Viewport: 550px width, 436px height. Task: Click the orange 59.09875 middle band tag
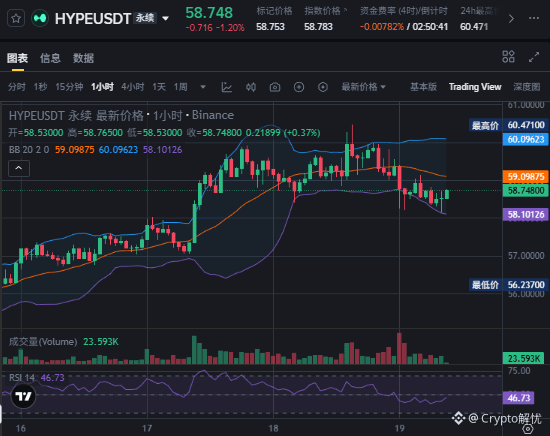coord(525,176)
